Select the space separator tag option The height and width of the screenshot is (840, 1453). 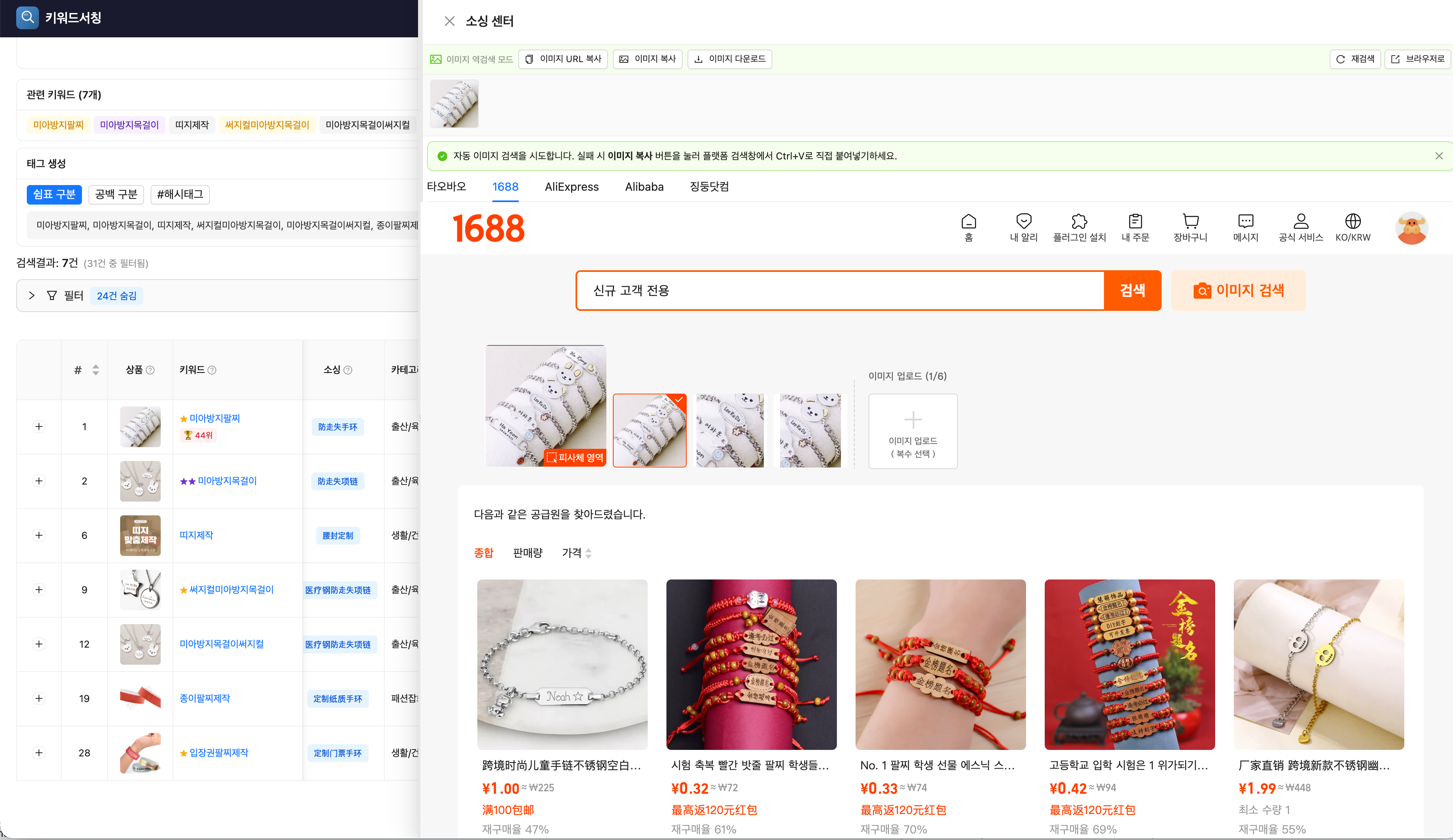[116, 194]
